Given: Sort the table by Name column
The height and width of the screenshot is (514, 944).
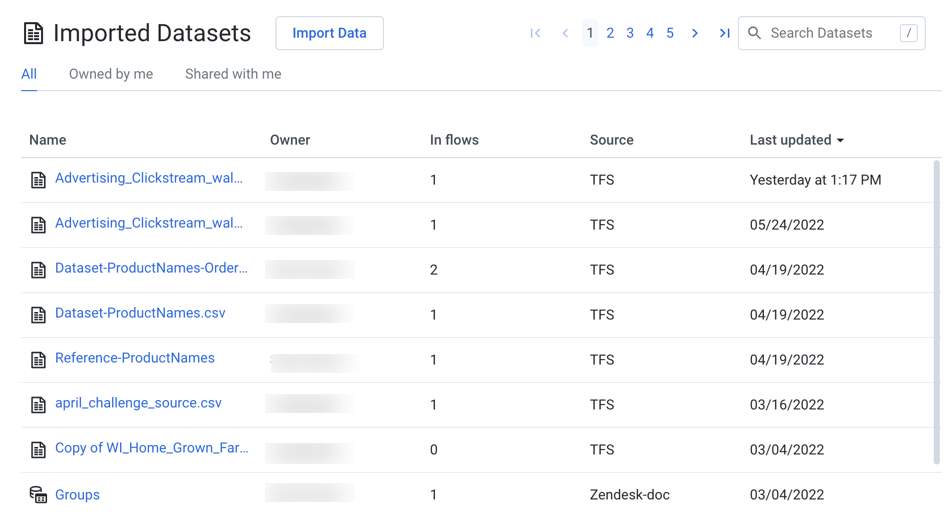Looking at the screenshot, I should (x=47, y=140).
